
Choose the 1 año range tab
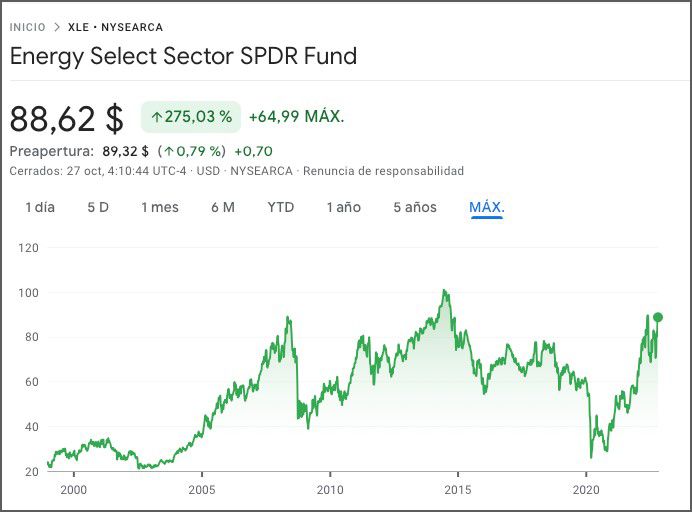pos(343,207)
